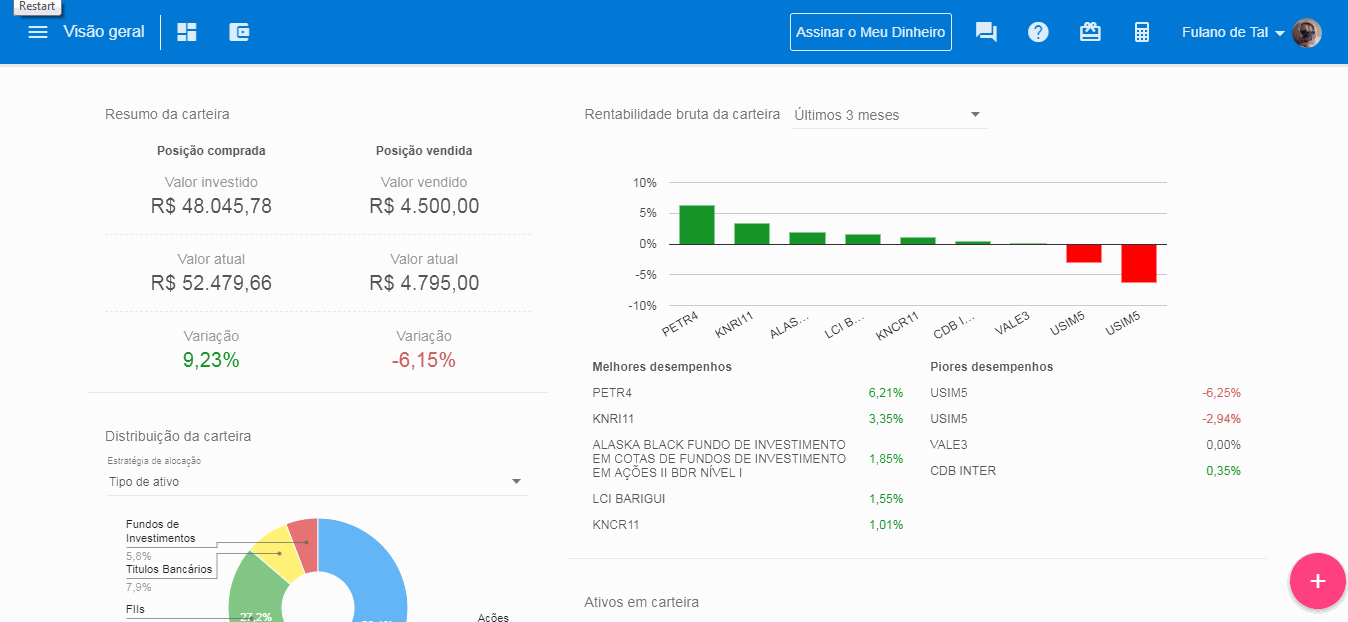Click the largest red USIM5 bar
The width and height of the screenshot is (1348, 622).
[x=1138, y=263]
